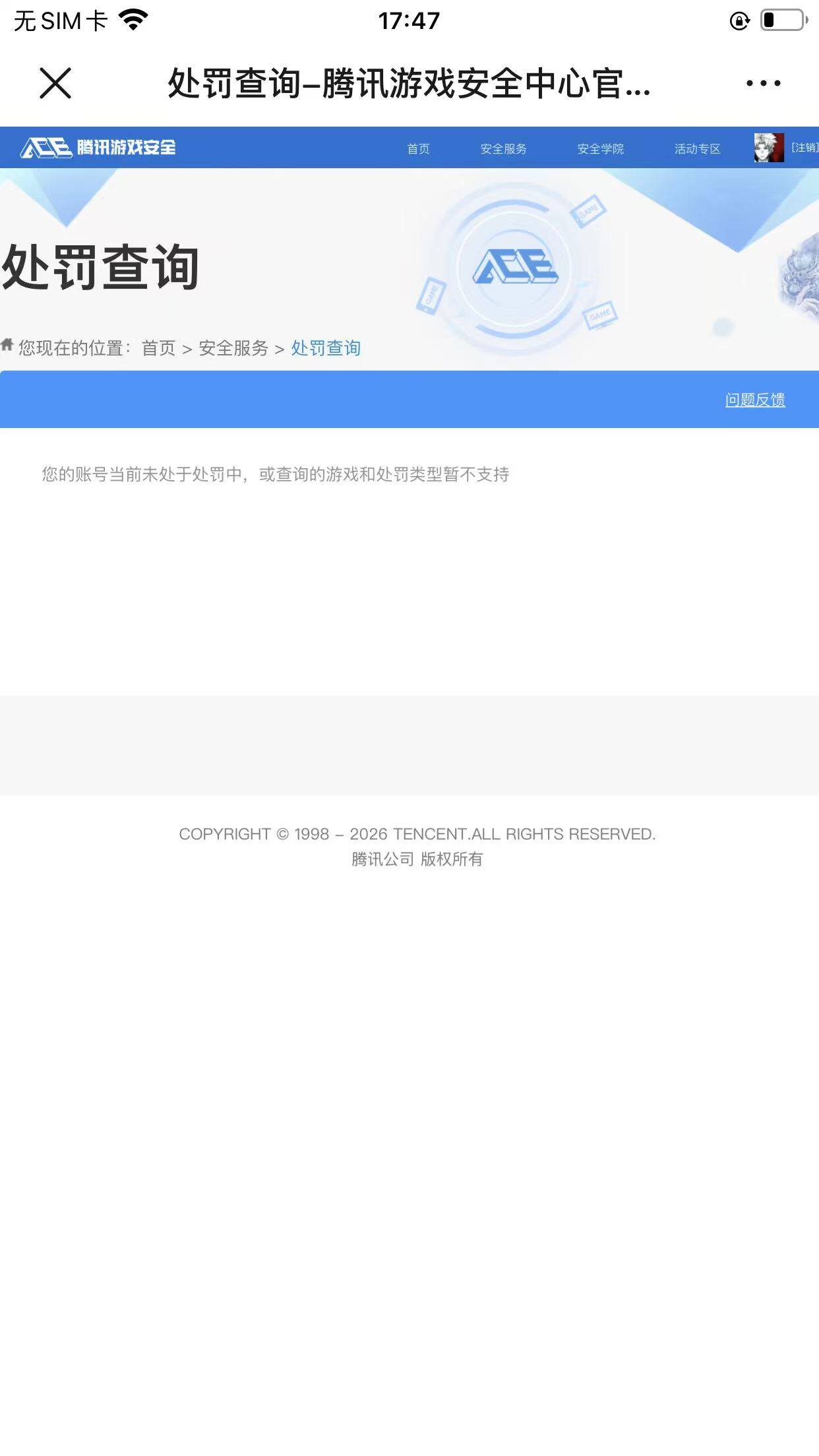The height and width of the screenshot is (1456, 819).
Task: Close the in-app browser page
Action: (x=55, y=83)
